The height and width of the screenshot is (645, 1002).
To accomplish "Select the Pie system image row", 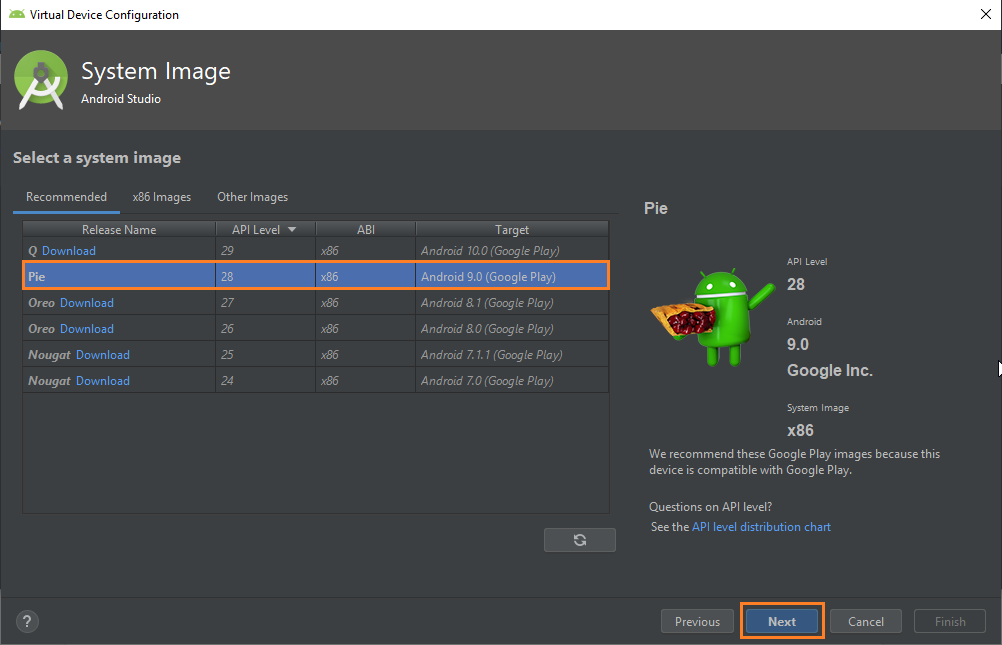I will click(x=315, y=277).
